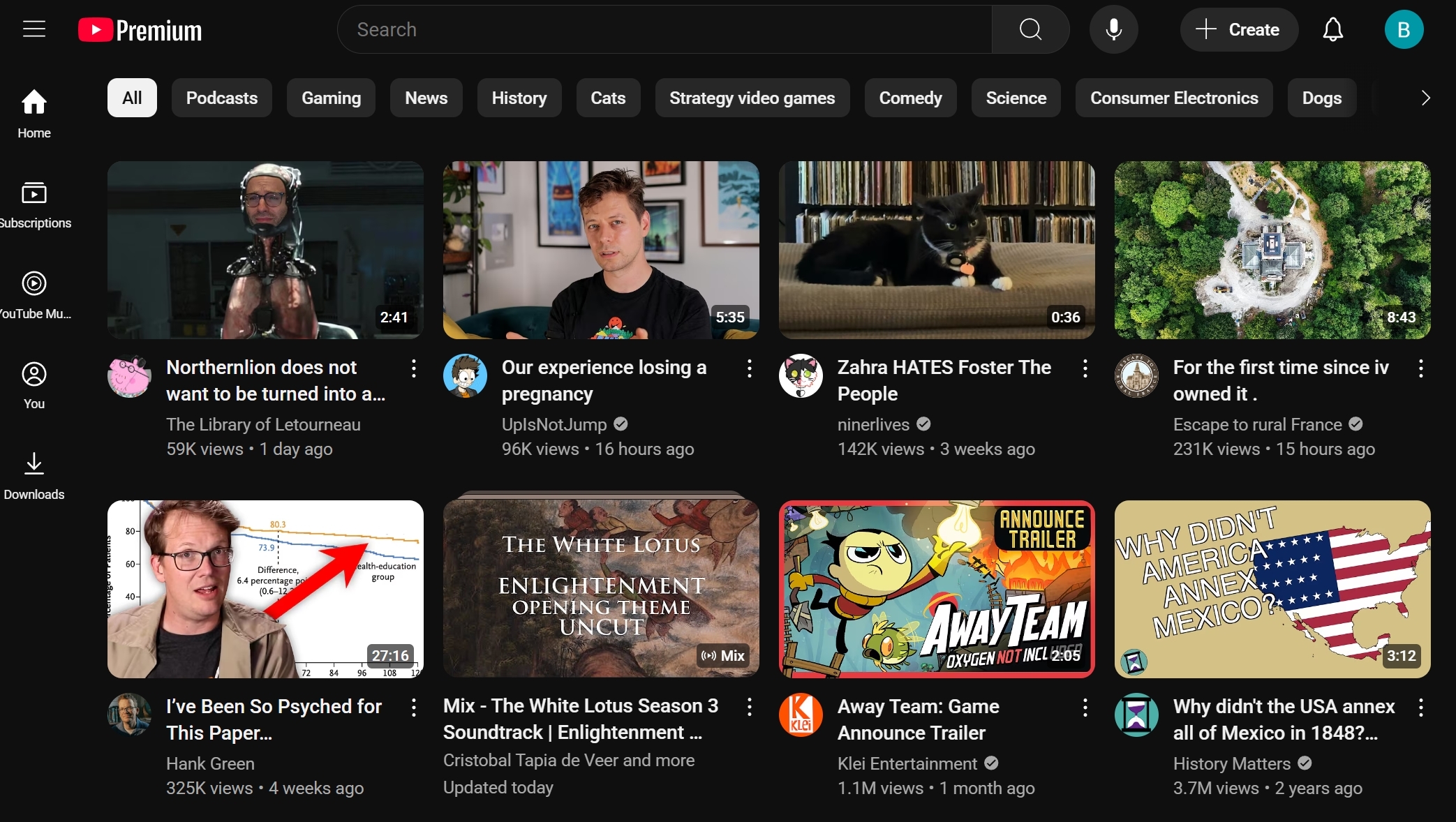Open the hamburger guide menu
Screen dimensions: 1456x822
[34, 29]
